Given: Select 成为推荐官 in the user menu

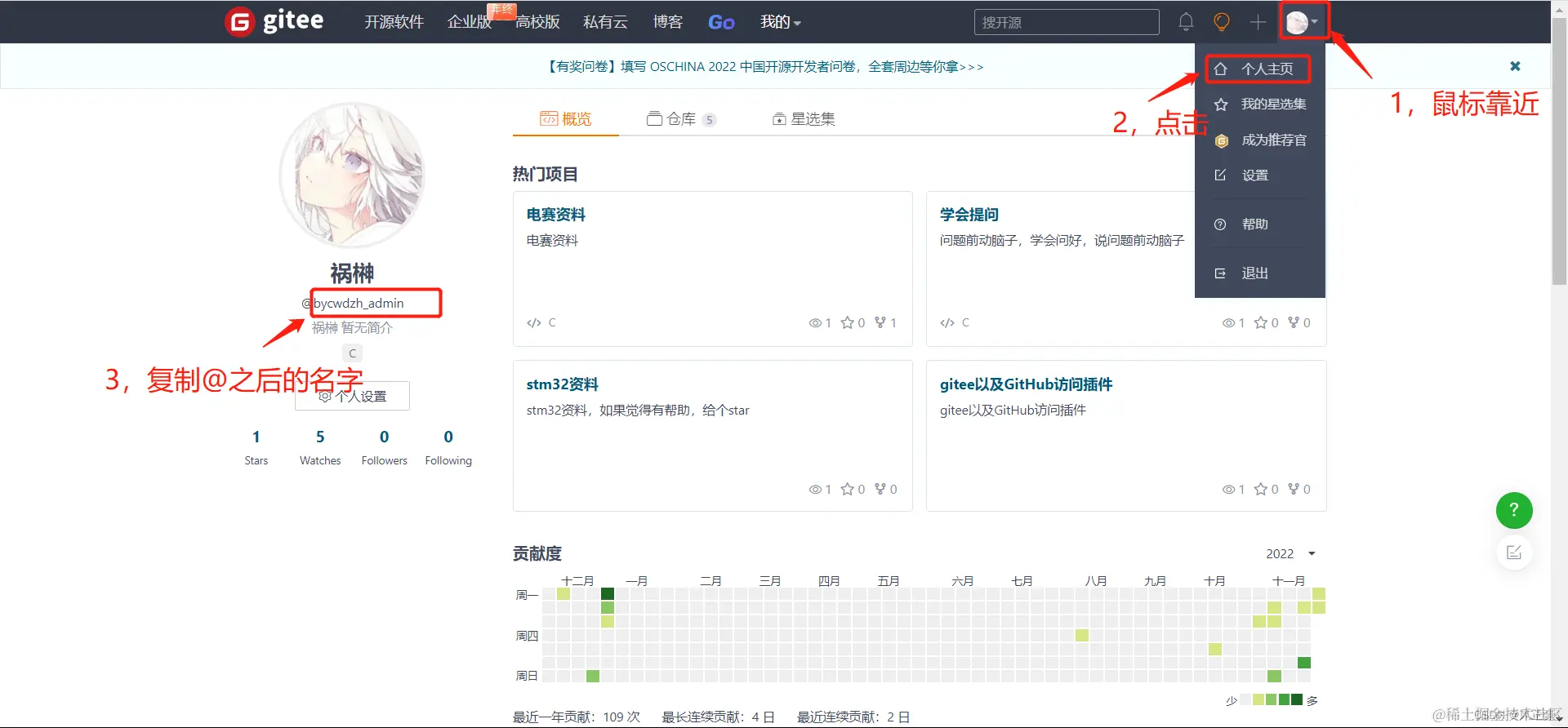Looking at the screenshot, I should point(1260,140).
